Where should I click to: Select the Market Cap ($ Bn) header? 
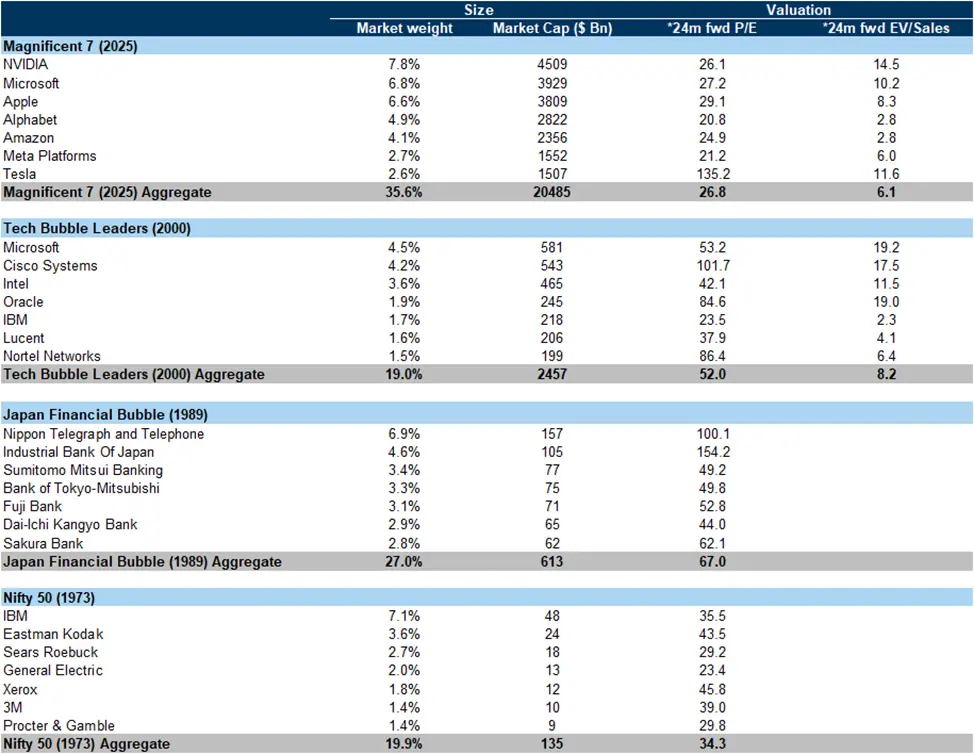click(x=552, y=28)
